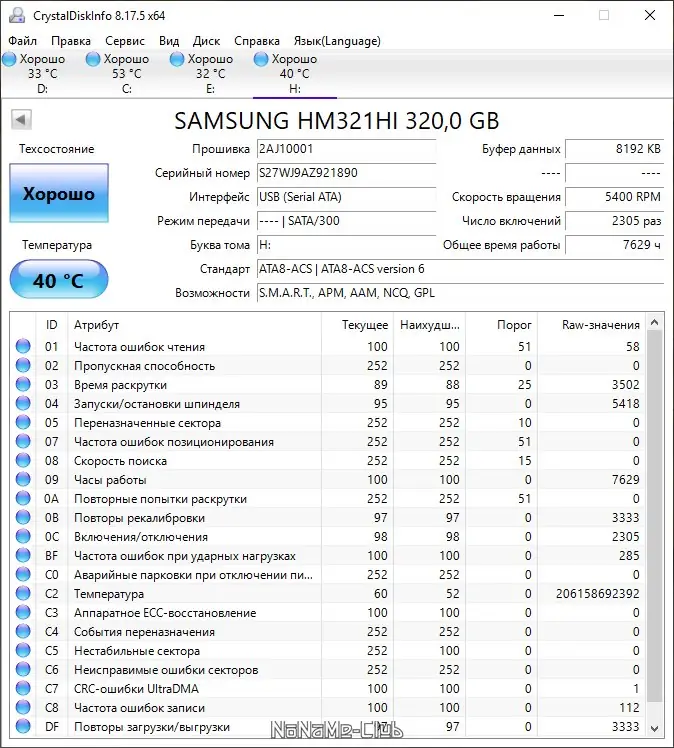Screen dimensions: 674x748
Task: Click the Хорошо health status button
Action: pyautogui.click(x=59, y=193)
